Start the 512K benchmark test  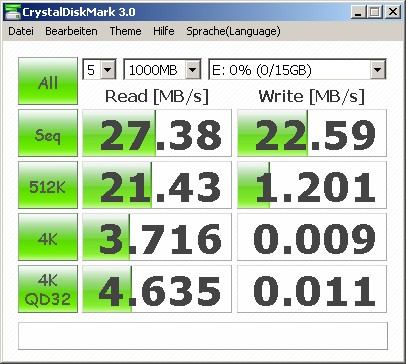[48, 185]
